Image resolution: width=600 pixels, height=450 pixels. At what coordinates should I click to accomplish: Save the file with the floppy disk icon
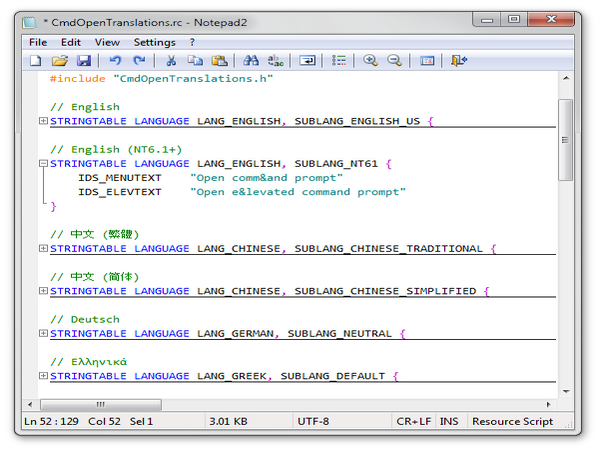[84, 60]
